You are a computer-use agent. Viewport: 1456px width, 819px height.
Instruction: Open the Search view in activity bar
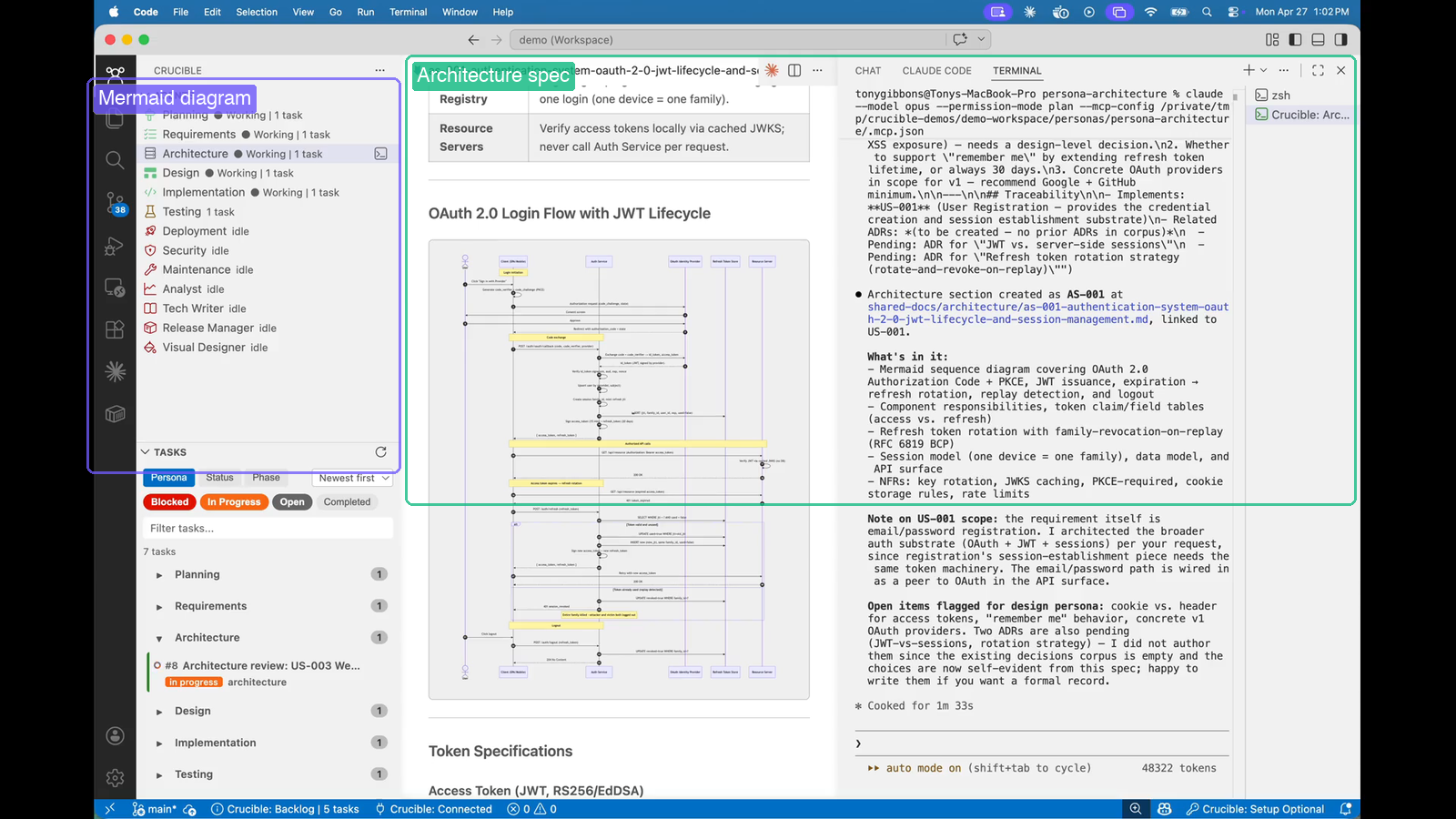tap(115, 160)
